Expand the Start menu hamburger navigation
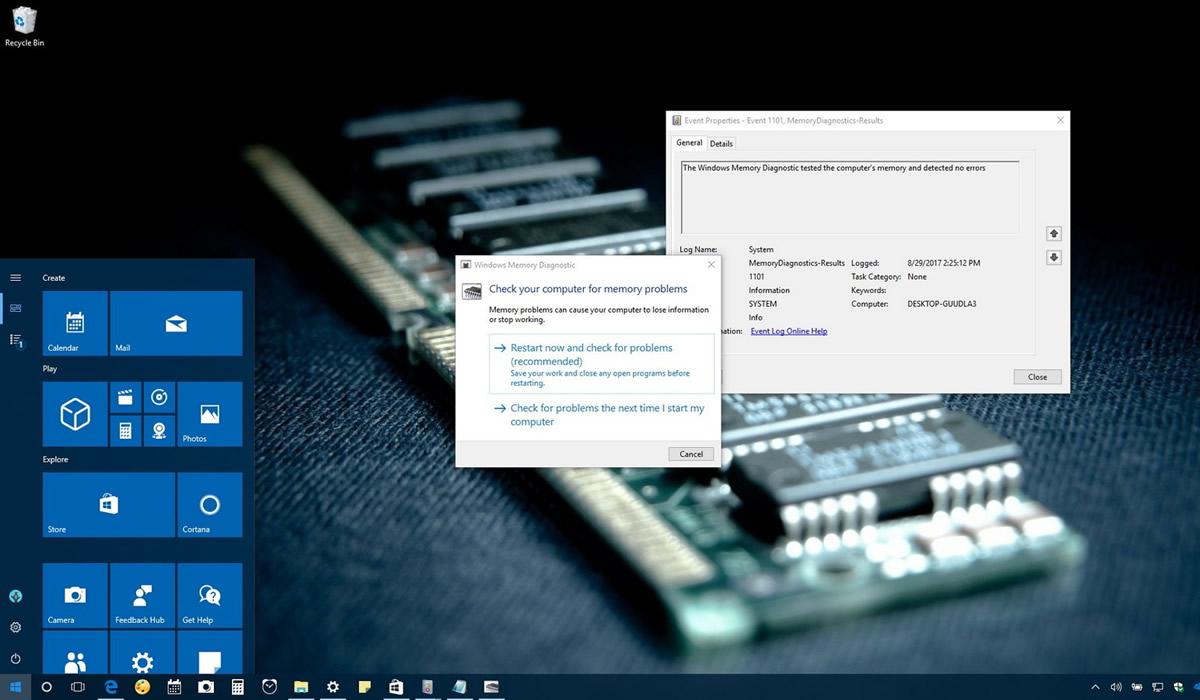The height and width of the screenshot is (700, 1200). click(x=15, y=277)
